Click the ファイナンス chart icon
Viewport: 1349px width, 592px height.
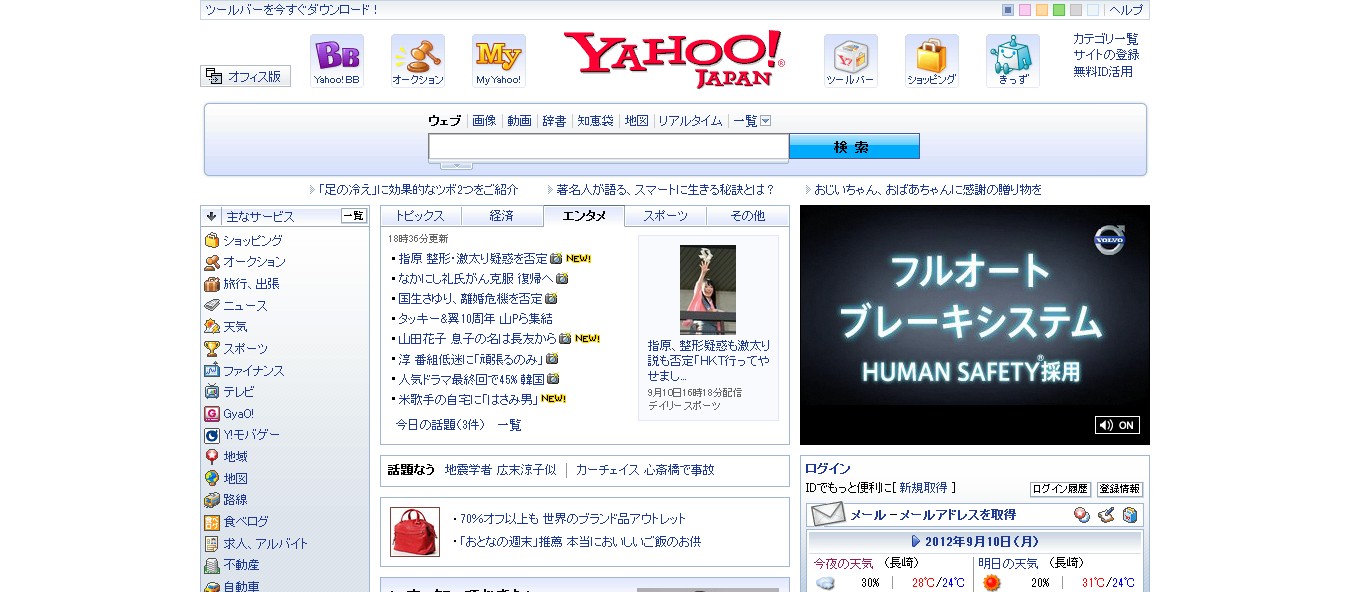pos(212,370)
